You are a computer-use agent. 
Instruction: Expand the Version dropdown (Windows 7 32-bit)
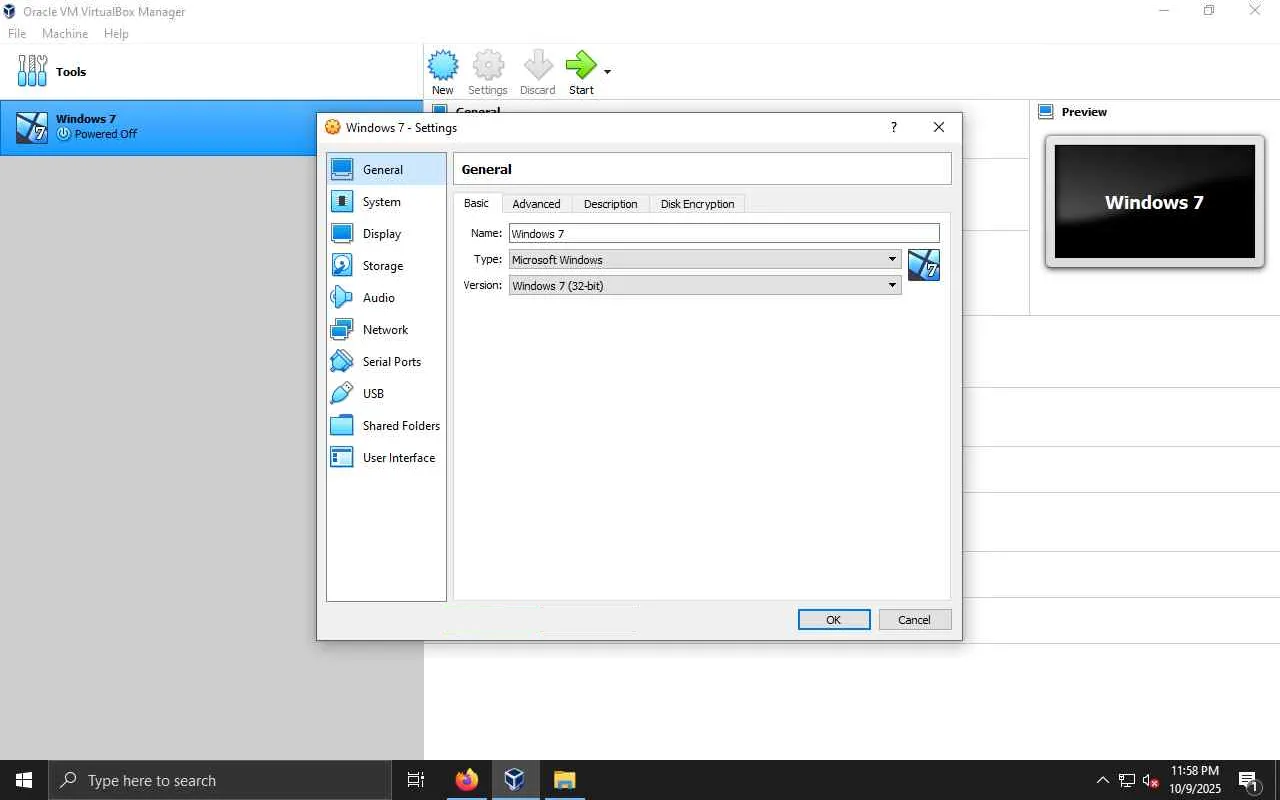(x=705, y=285)
